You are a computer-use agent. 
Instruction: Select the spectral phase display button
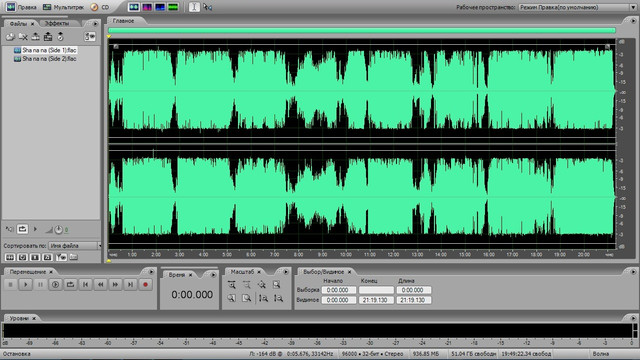point(173,7)
